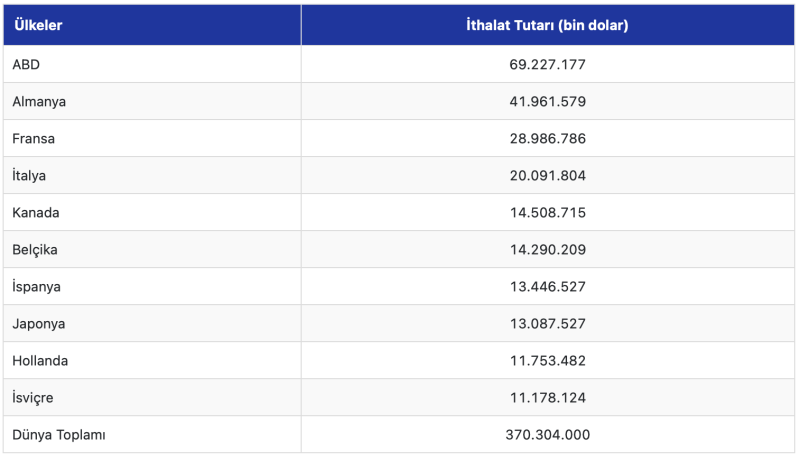The width and height of the screenshot is (800, 458).
Task: Select the Fransa row label
Action: [33, 138]
